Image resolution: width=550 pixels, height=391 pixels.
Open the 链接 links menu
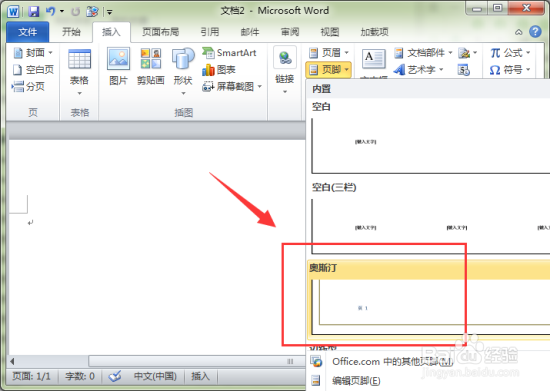point(284,70)
